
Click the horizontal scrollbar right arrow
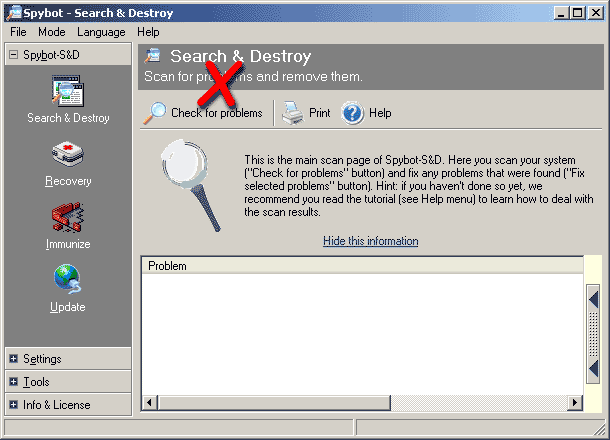pos(575,402)
